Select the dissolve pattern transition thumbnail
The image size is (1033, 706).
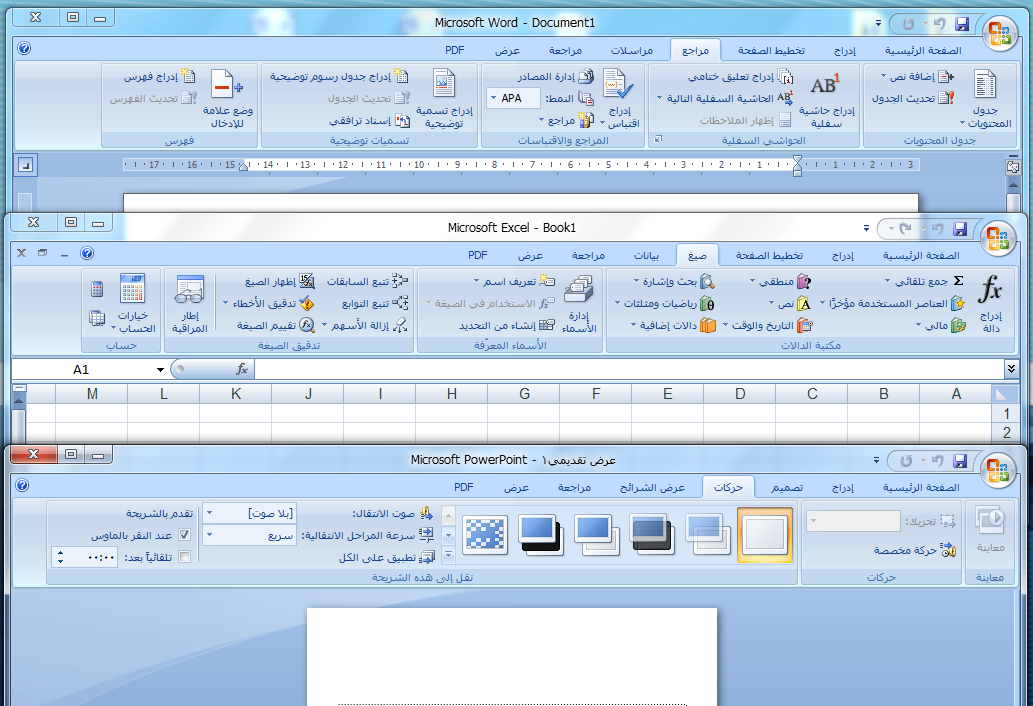click(x=485, y=534)
